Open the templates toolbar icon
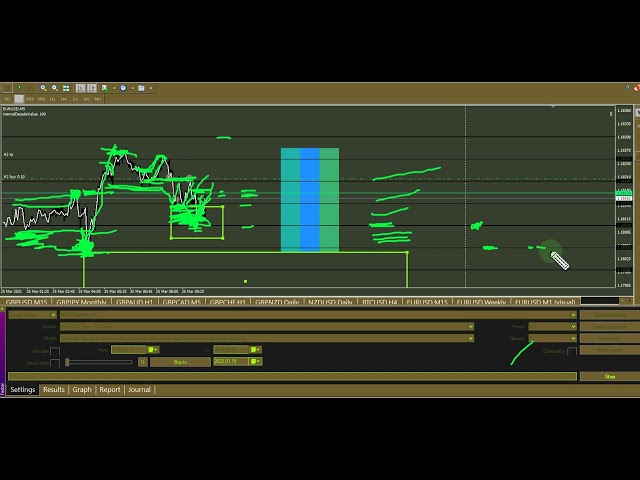Image resolution: width=640 pixels, height=480 pixels. tap(141, 88)
